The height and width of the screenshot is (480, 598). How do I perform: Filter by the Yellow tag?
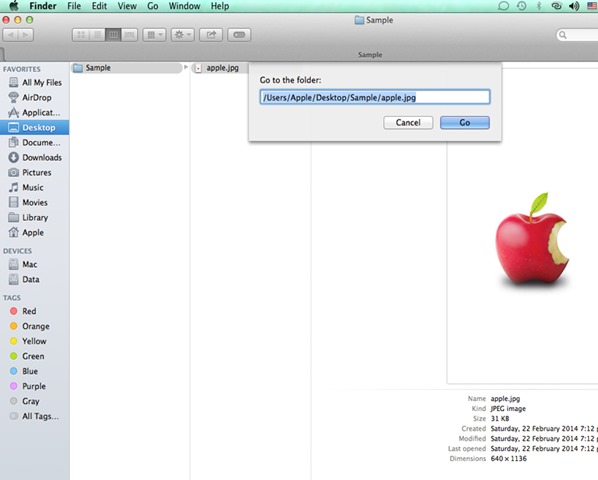click(35, 341)
